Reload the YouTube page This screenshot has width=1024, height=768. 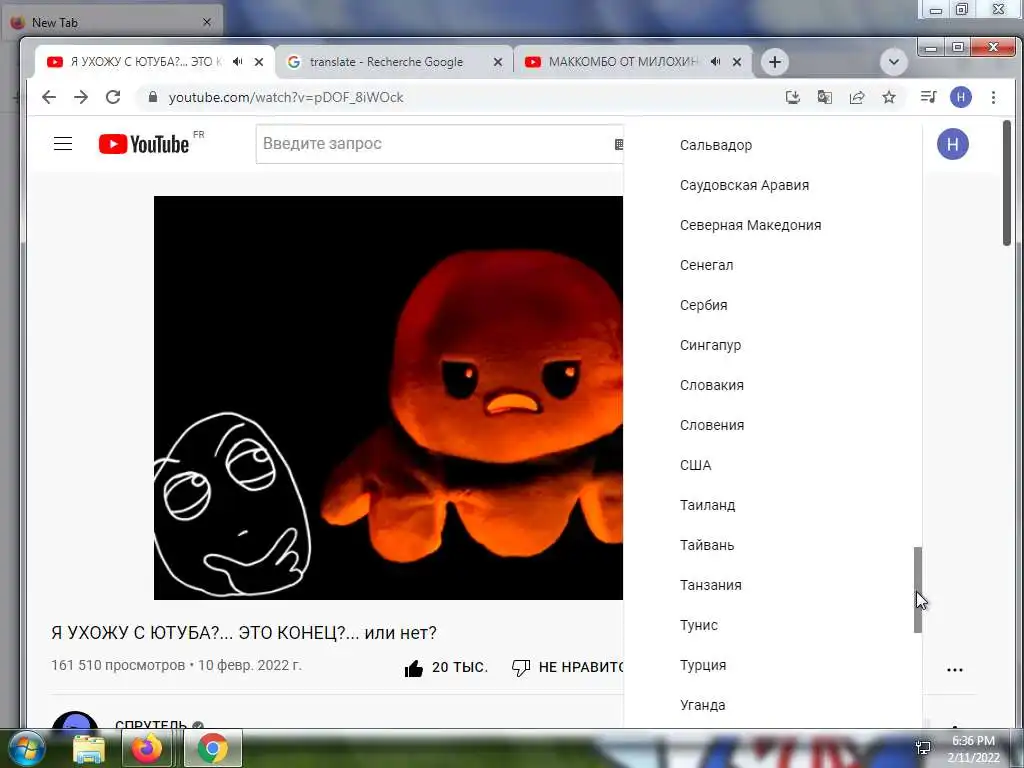pos(113,97)
